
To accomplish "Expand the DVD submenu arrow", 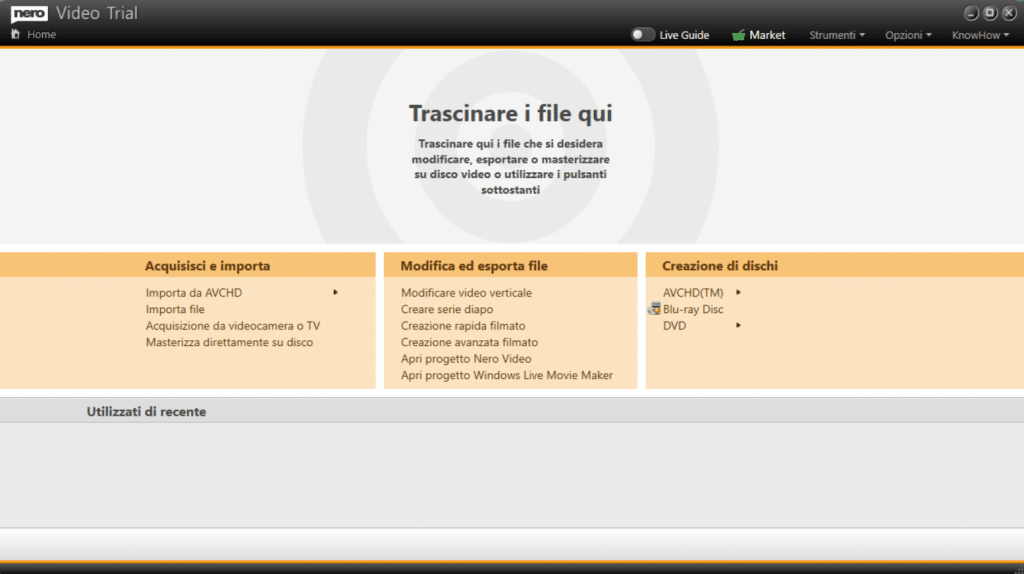I will click(x=739, y=325).
